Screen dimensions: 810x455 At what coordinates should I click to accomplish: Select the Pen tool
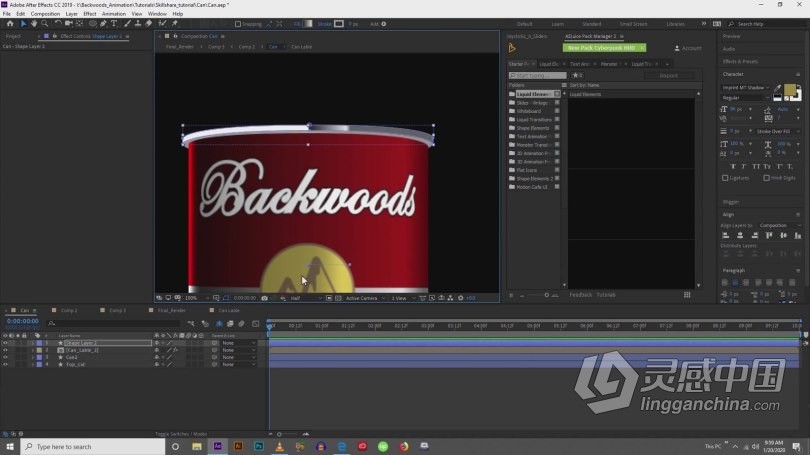click(103, 24)
